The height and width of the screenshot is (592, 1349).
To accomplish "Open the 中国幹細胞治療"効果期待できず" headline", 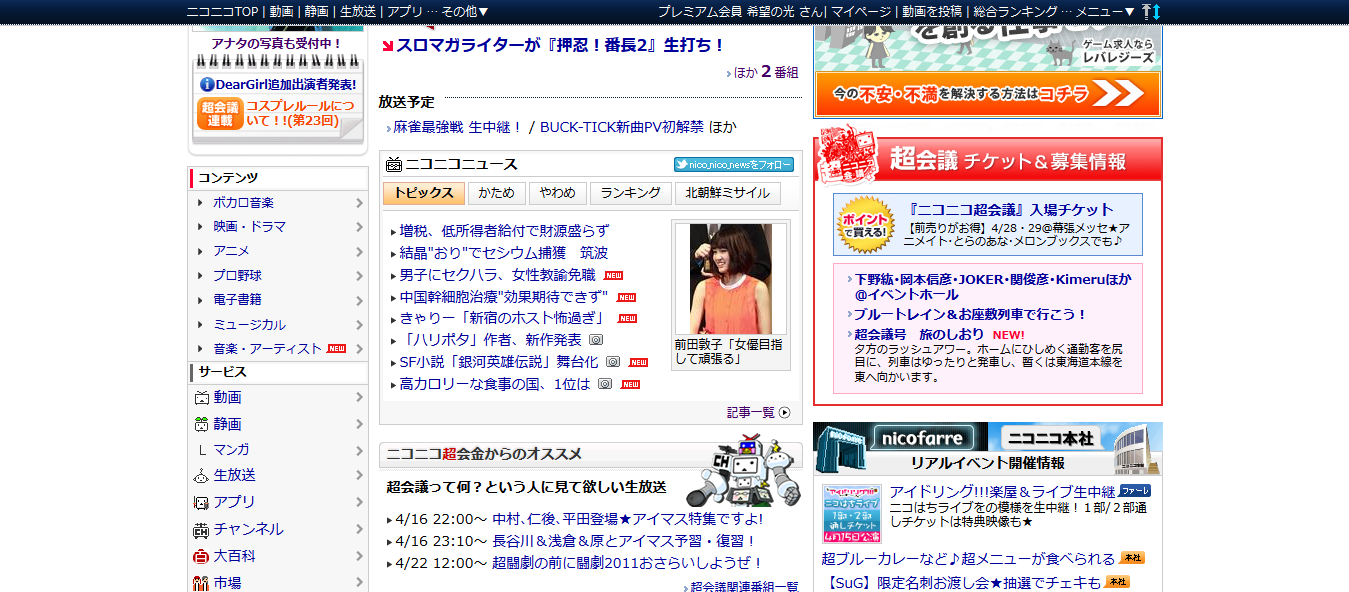I will (x=504, y=297).
